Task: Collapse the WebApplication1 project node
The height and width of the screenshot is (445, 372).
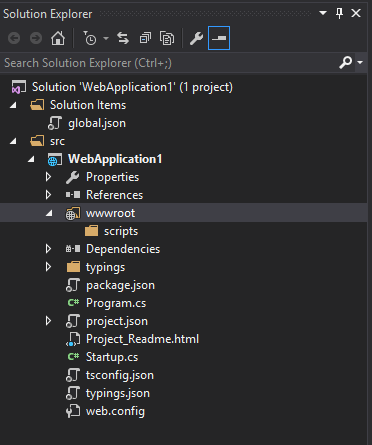Action: (31, 159)
